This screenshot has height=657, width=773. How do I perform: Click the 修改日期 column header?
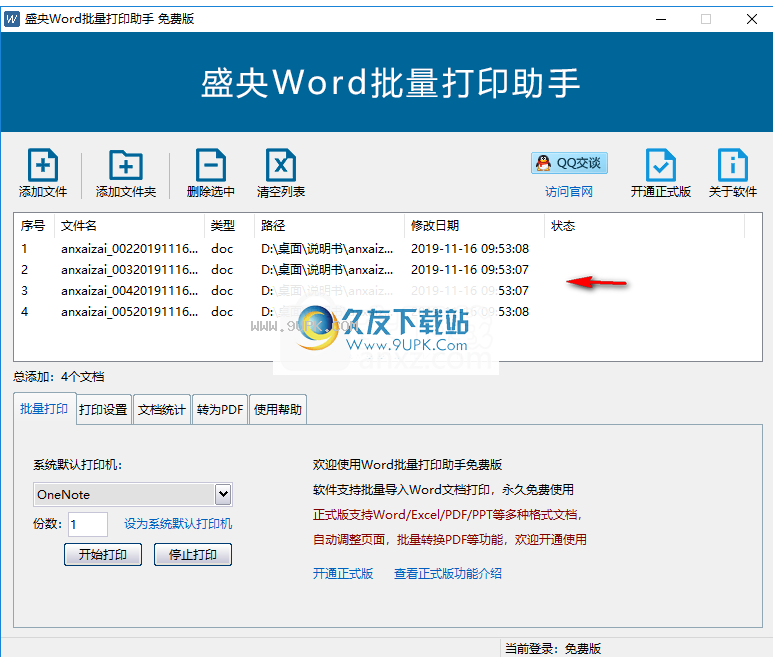coord(474,226)
